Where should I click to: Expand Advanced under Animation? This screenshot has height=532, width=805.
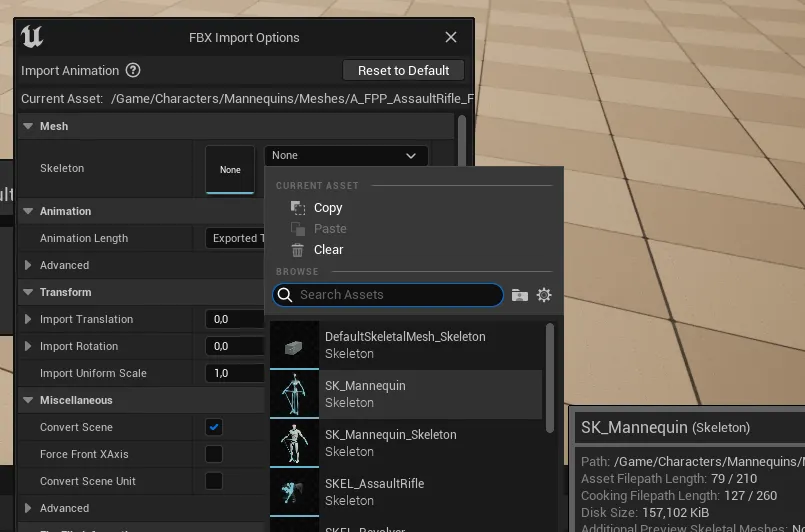click(28, 265)
